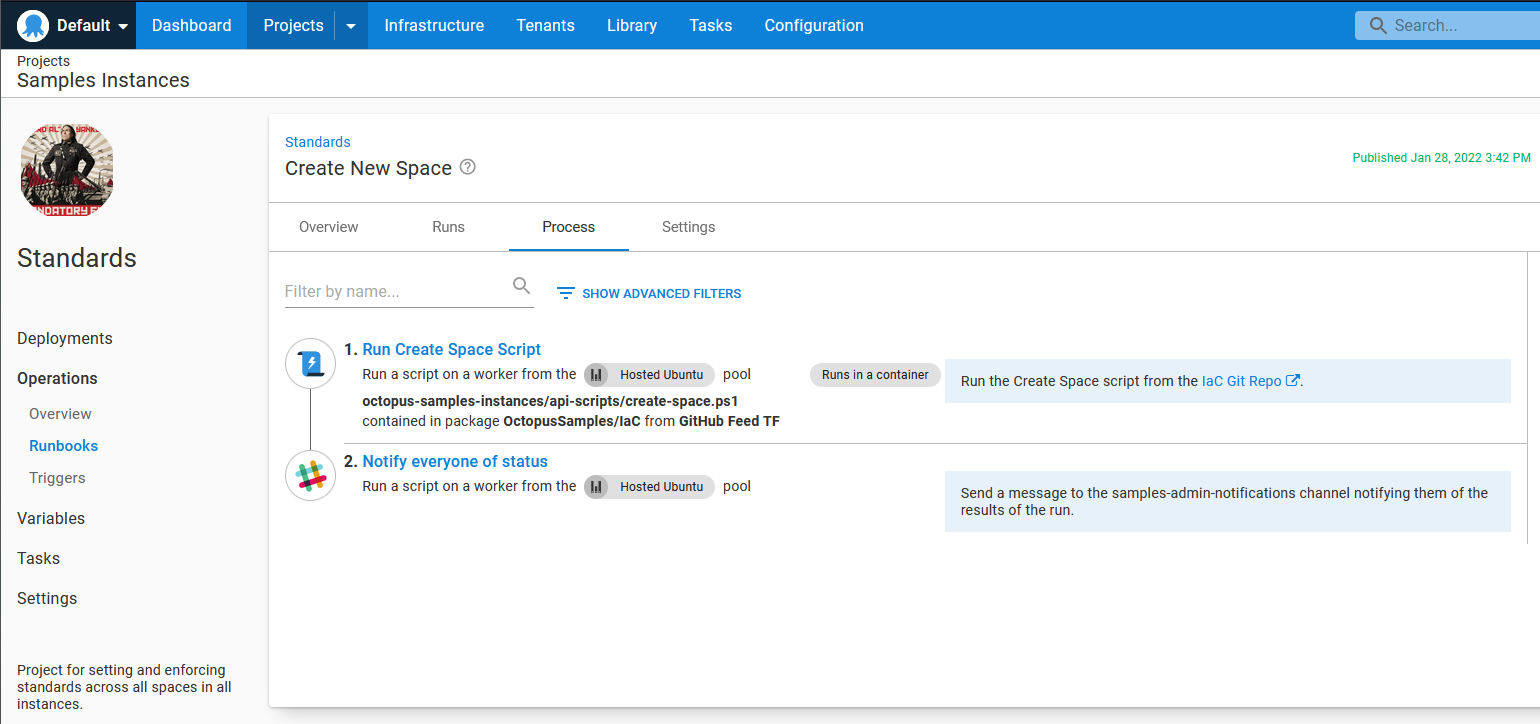Open the Run Create Space Script step
The width and height of the screenshot is (1540, 724).
point(451,349)
